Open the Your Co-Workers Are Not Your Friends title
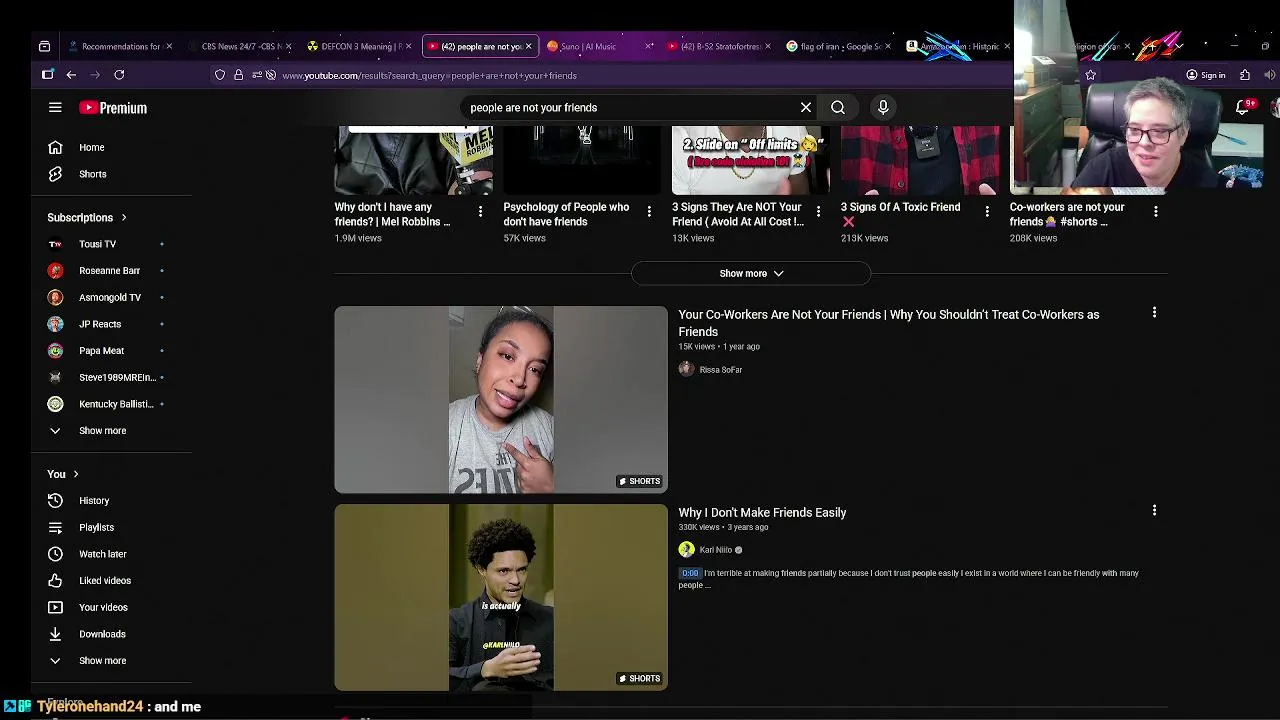Image resolution: width=1280 pixels, height=720 pixels. [x=889, y=323]
